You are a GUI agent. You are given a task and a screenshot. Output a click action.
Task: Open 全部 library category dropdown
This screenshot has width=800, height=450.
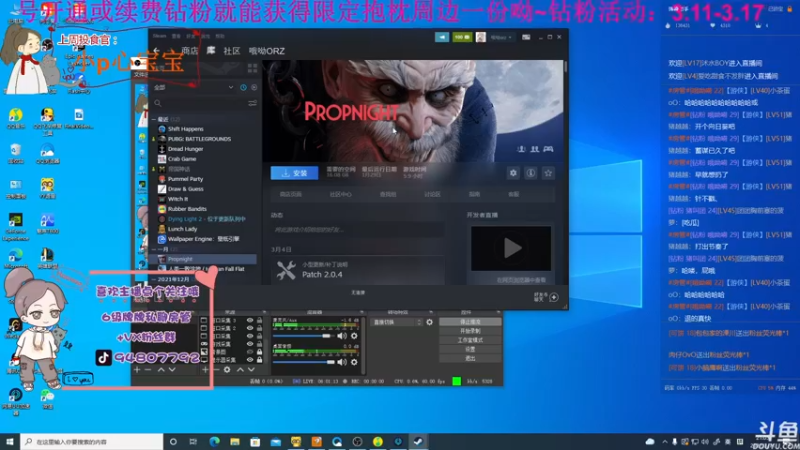(x=194, y=87)
